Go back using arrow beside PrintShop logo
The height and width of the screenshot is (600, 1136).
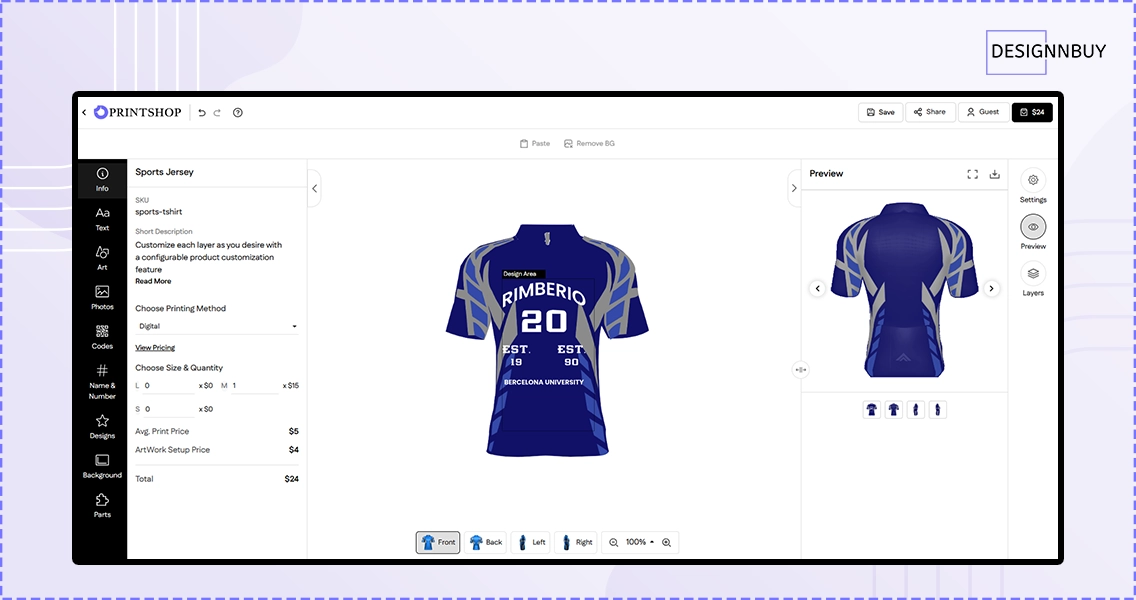(x=84, y=112)
